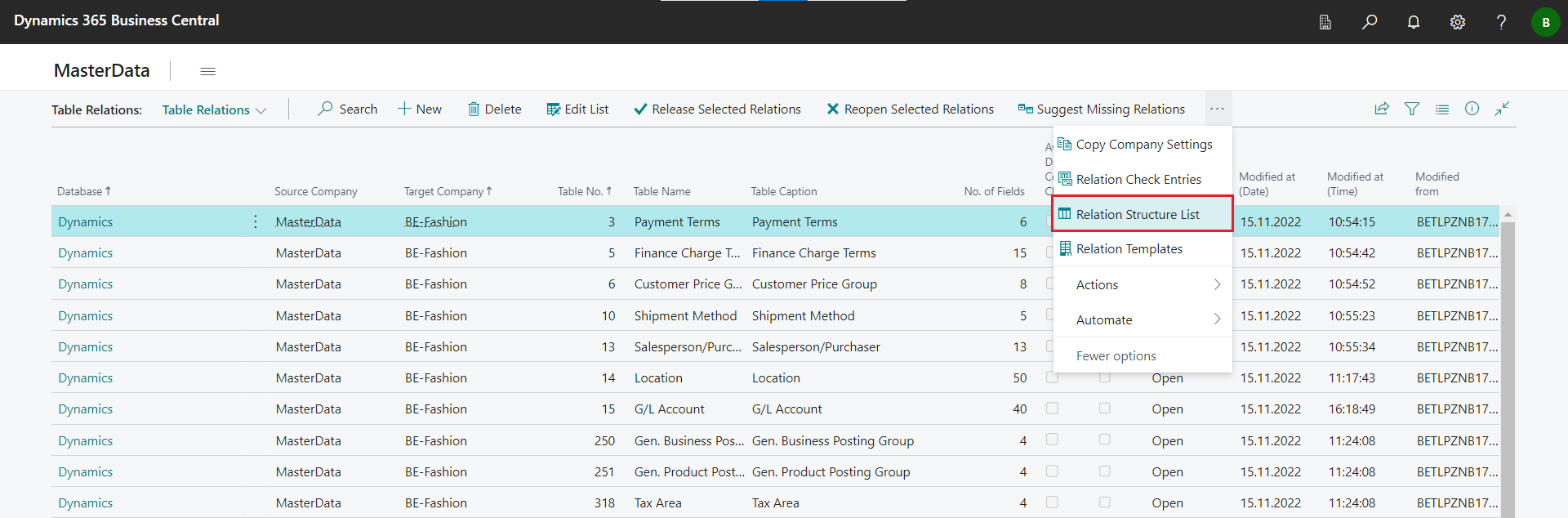Tick the second checkbox in the G/L Account row
The image size is (1568, 518).
tap(1104, 408)
